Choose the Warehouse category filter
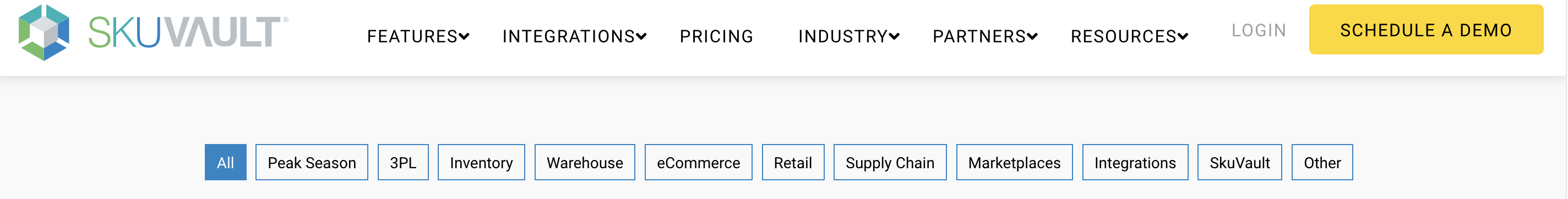This screenshot has height=199, width=1568. click(x=585, y=163)
